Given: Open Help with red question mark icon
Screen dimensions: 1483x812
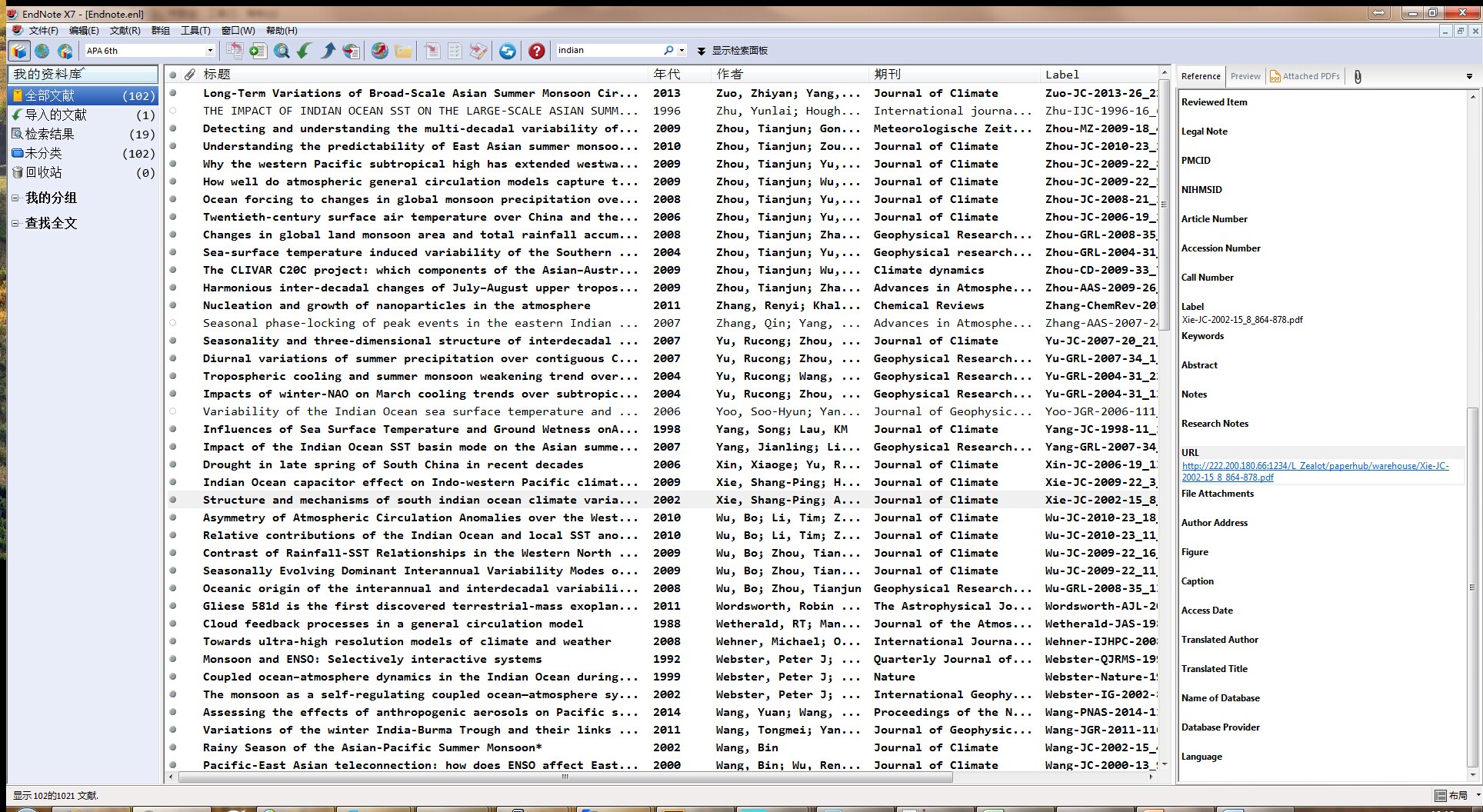Looking at the screenshot, I should [x=537, y=51].
